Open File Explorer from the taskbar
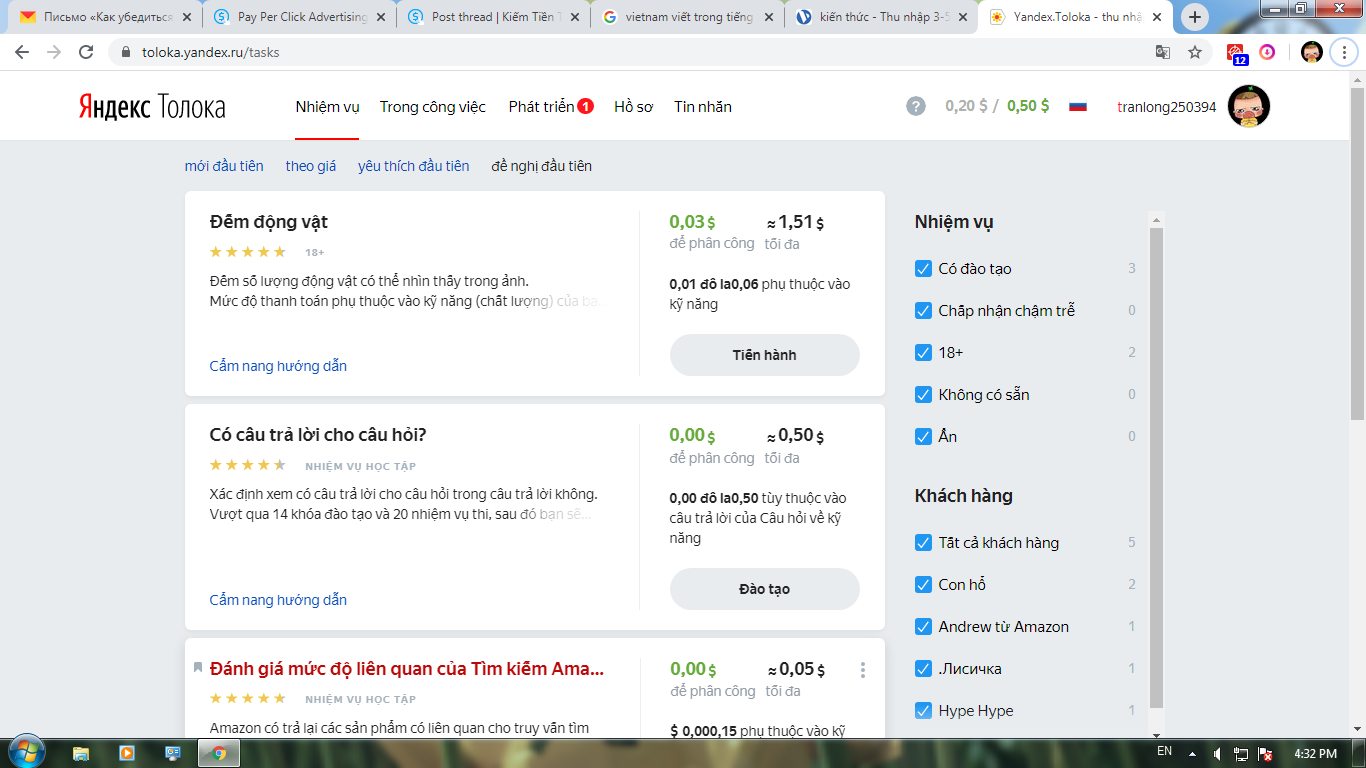 click(81, 752)
